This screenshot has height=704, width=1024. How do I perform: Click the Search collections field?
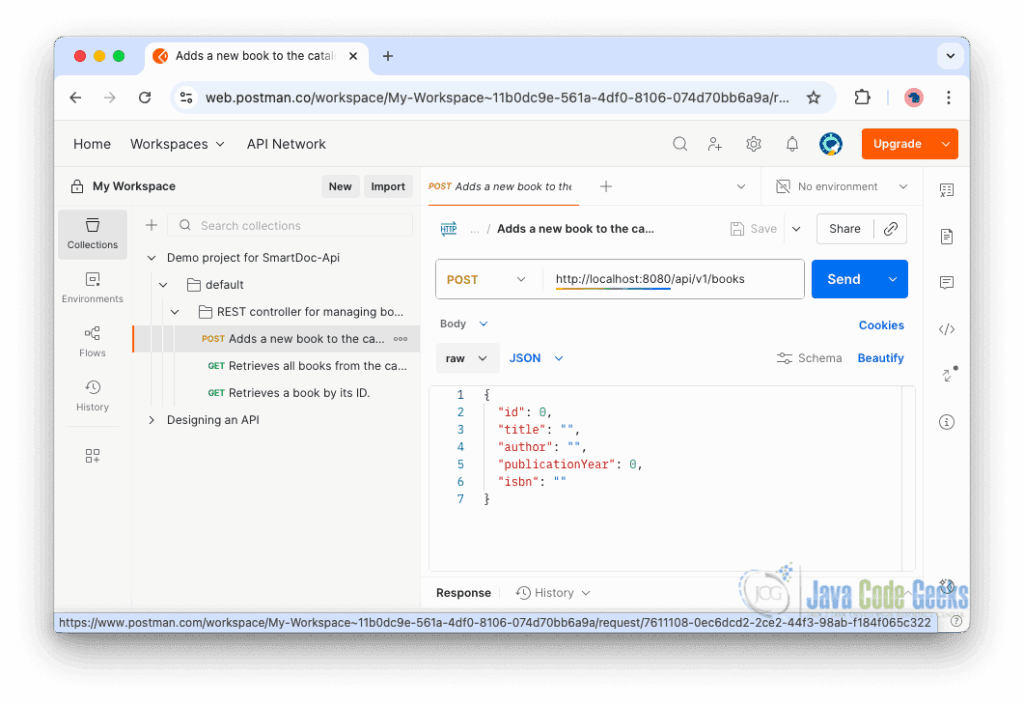291,225
